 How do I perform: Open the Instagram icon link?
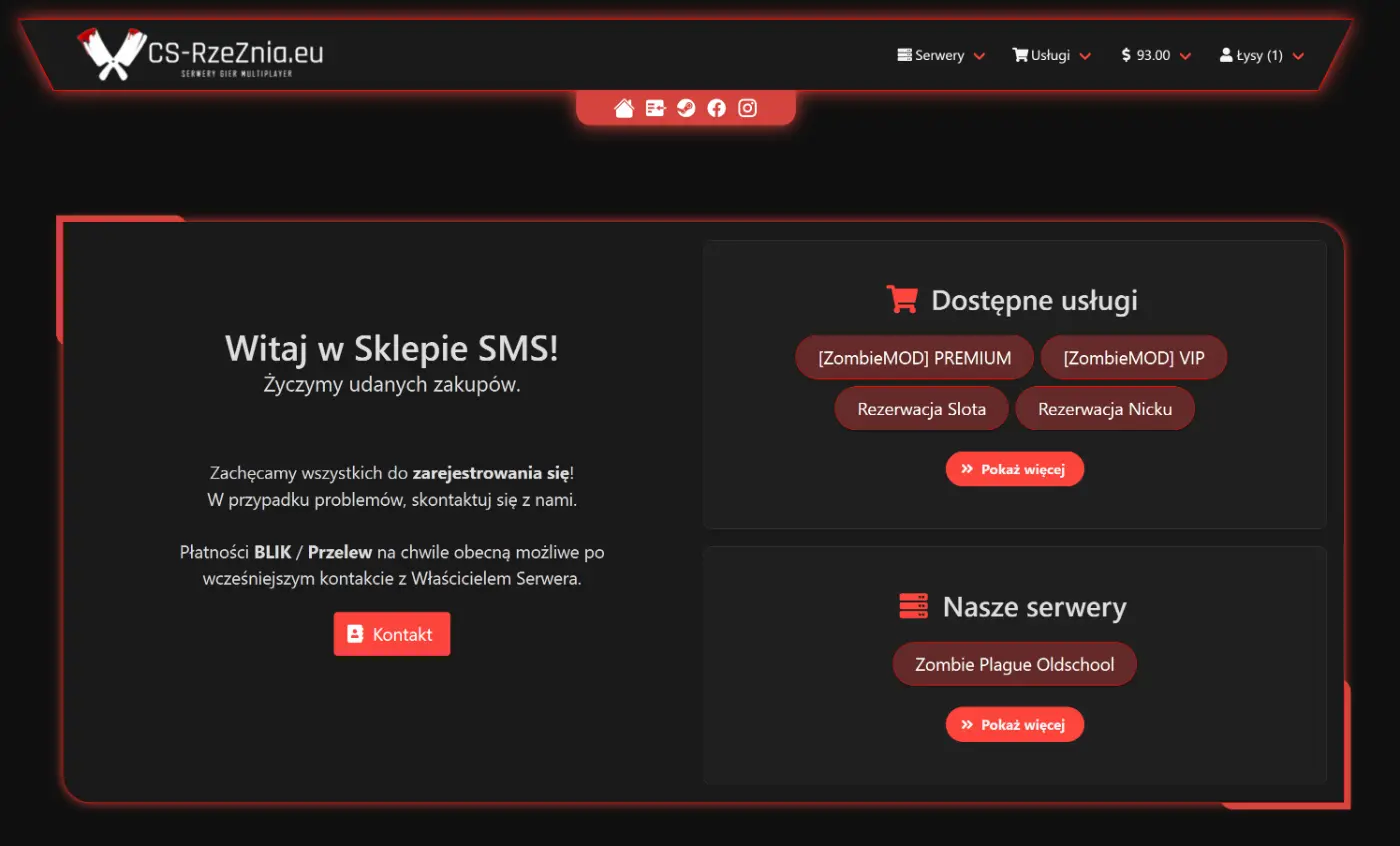tap(747, 108)
